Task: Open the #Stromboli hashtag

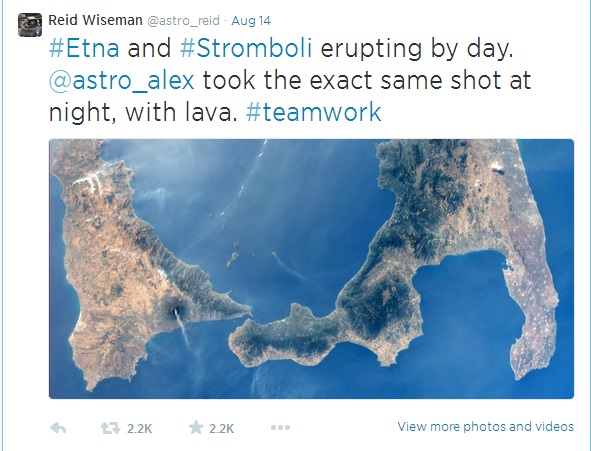Action: 246,48
